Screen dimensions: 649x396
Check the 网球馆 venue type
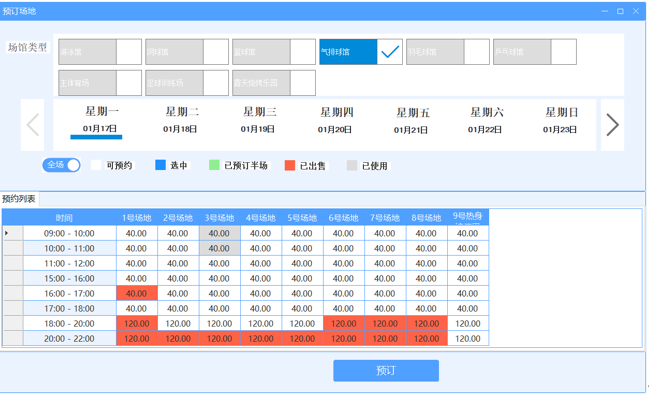216,52
